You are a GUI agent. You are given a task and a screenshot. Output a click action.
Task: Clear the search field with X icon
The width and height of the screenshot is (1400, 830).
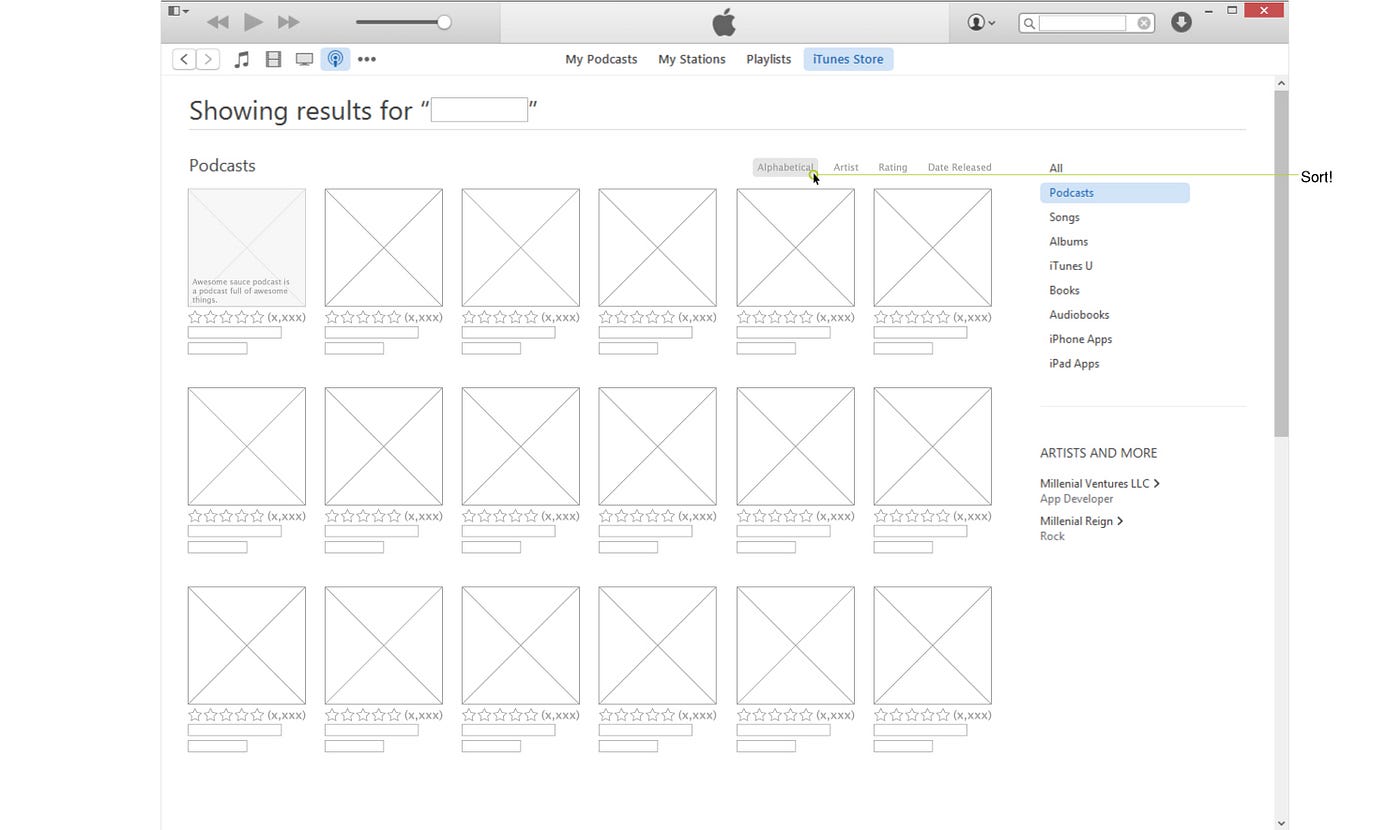pyautogui.click(x=1143, y=23)
